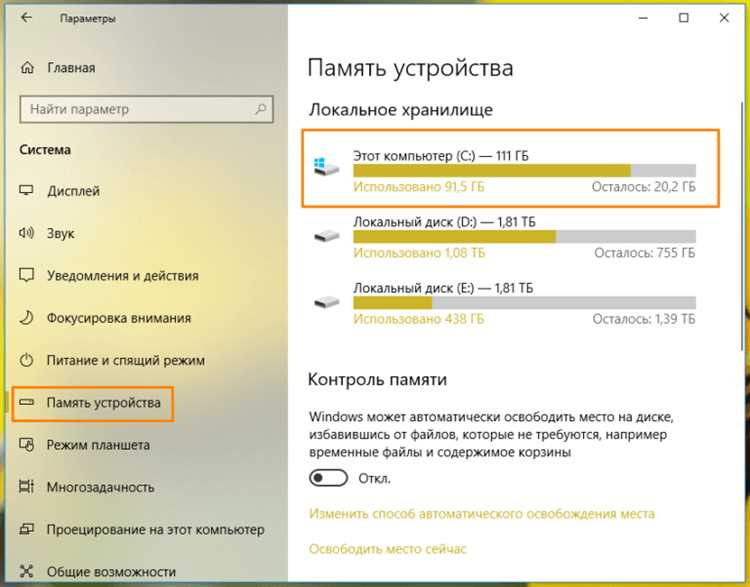Click the Focus assist moon icon
750x587 pixels.
tap(26, 318)
